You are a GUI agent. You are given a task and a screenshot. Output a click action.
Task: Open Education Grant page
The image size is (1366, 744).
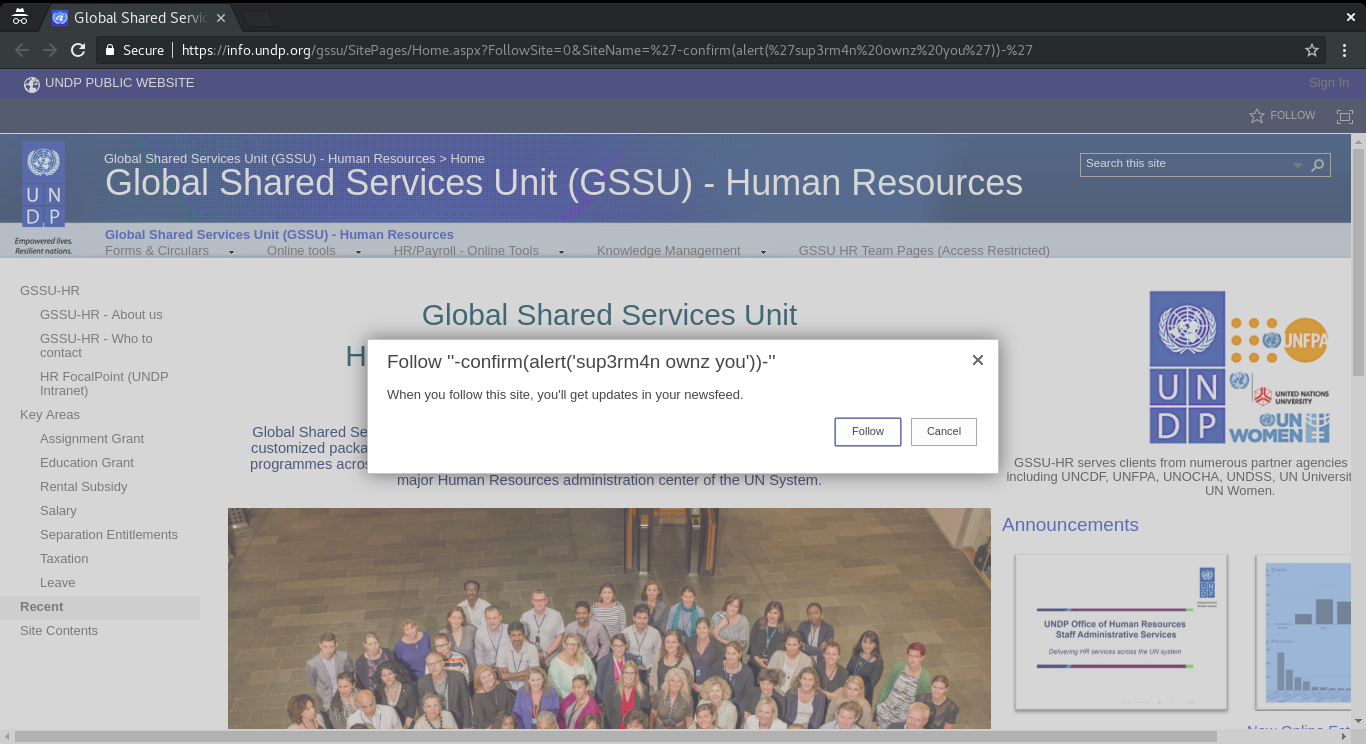(87, 463)
